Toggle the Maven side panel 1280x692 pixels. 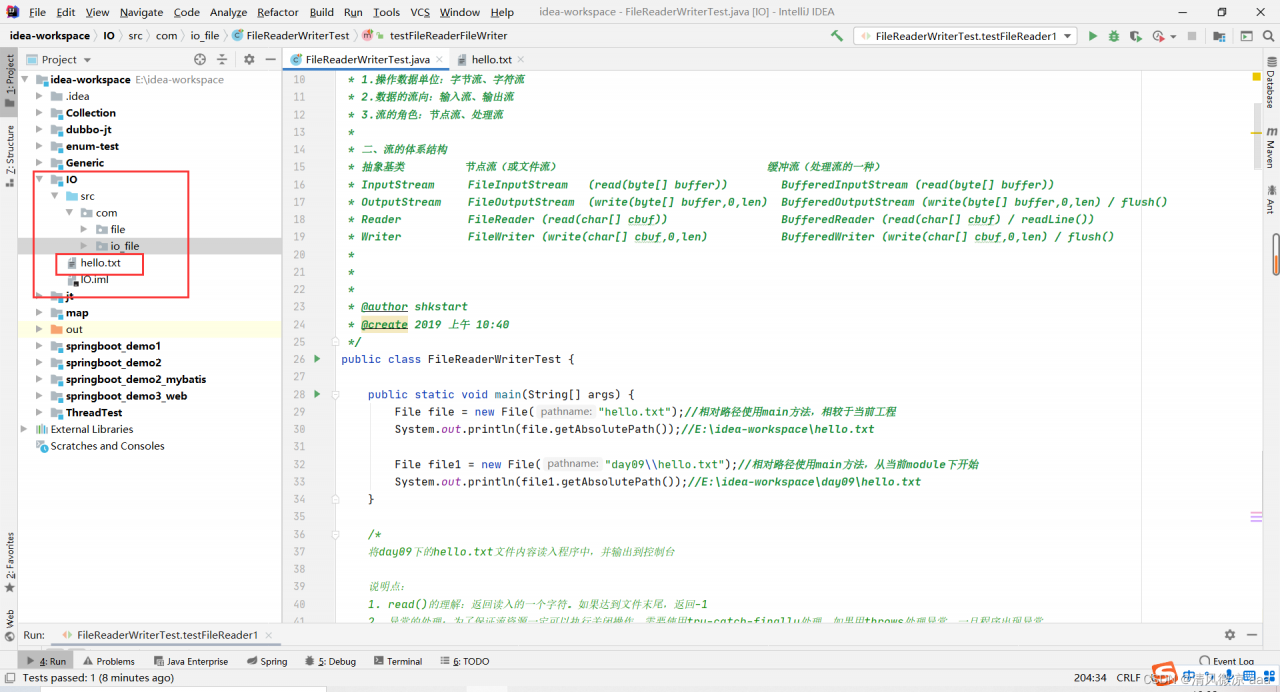[x=1271, y=147]
